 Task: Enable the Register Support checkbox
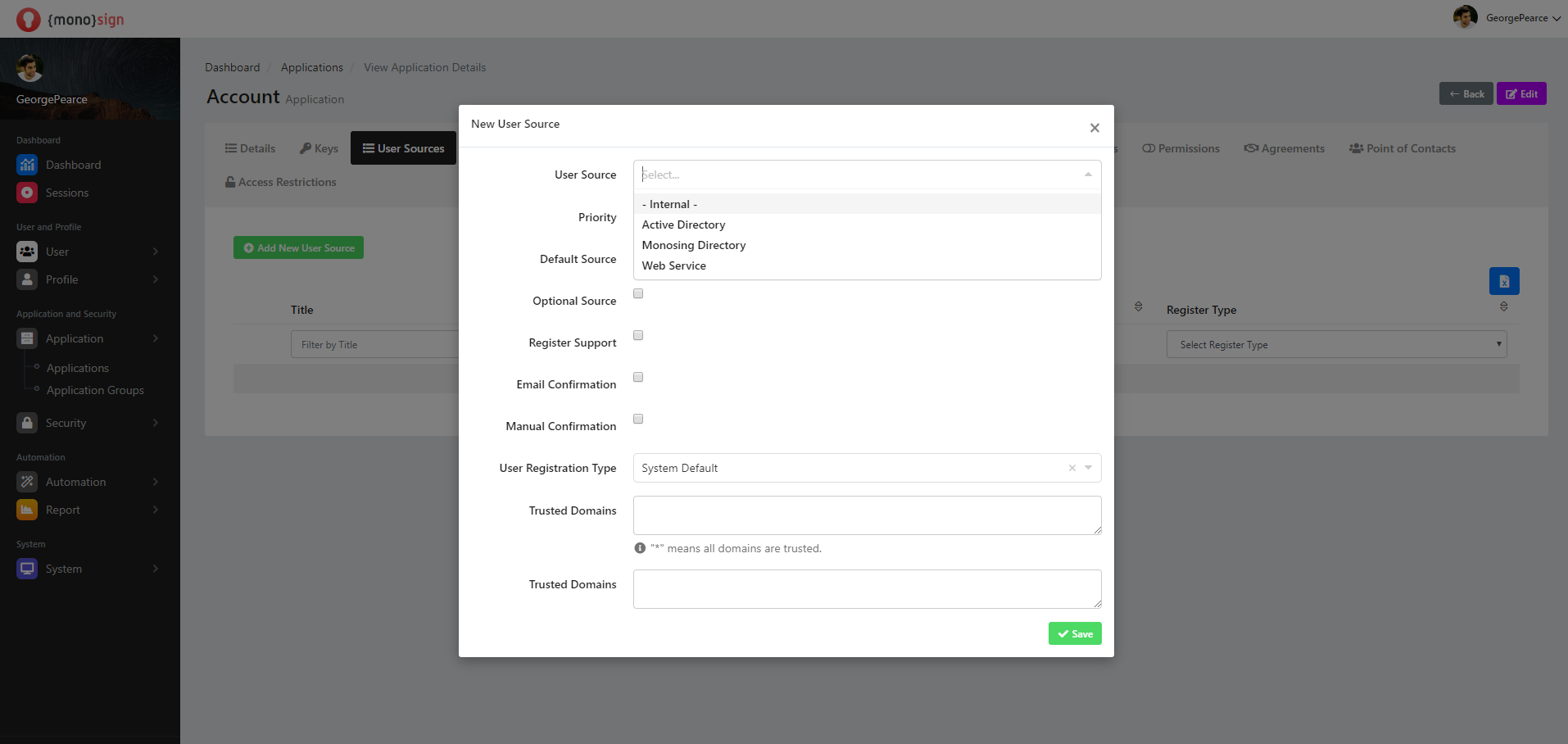[x=638, y=335]
